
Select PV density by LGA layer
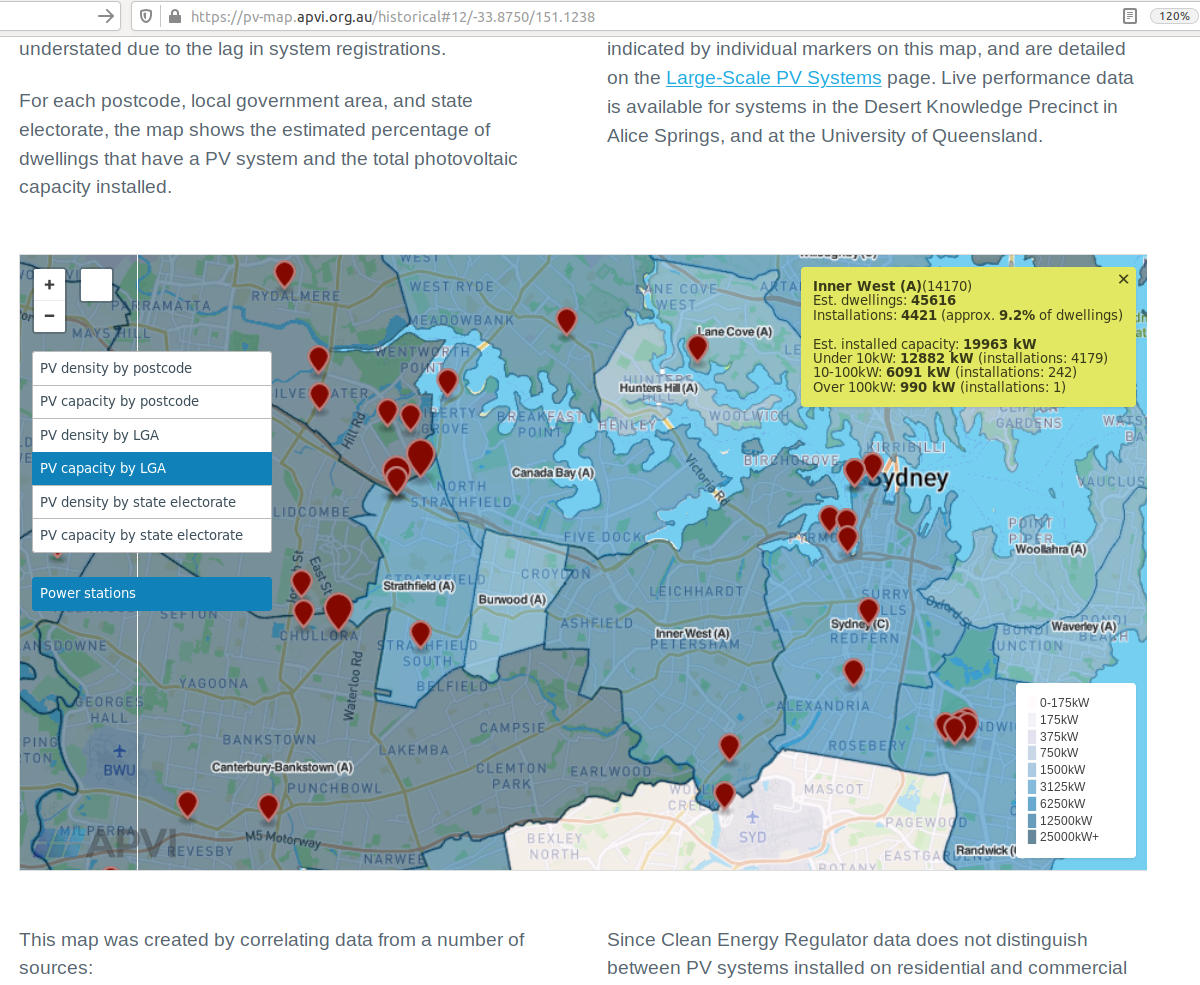tap(151, 435)
